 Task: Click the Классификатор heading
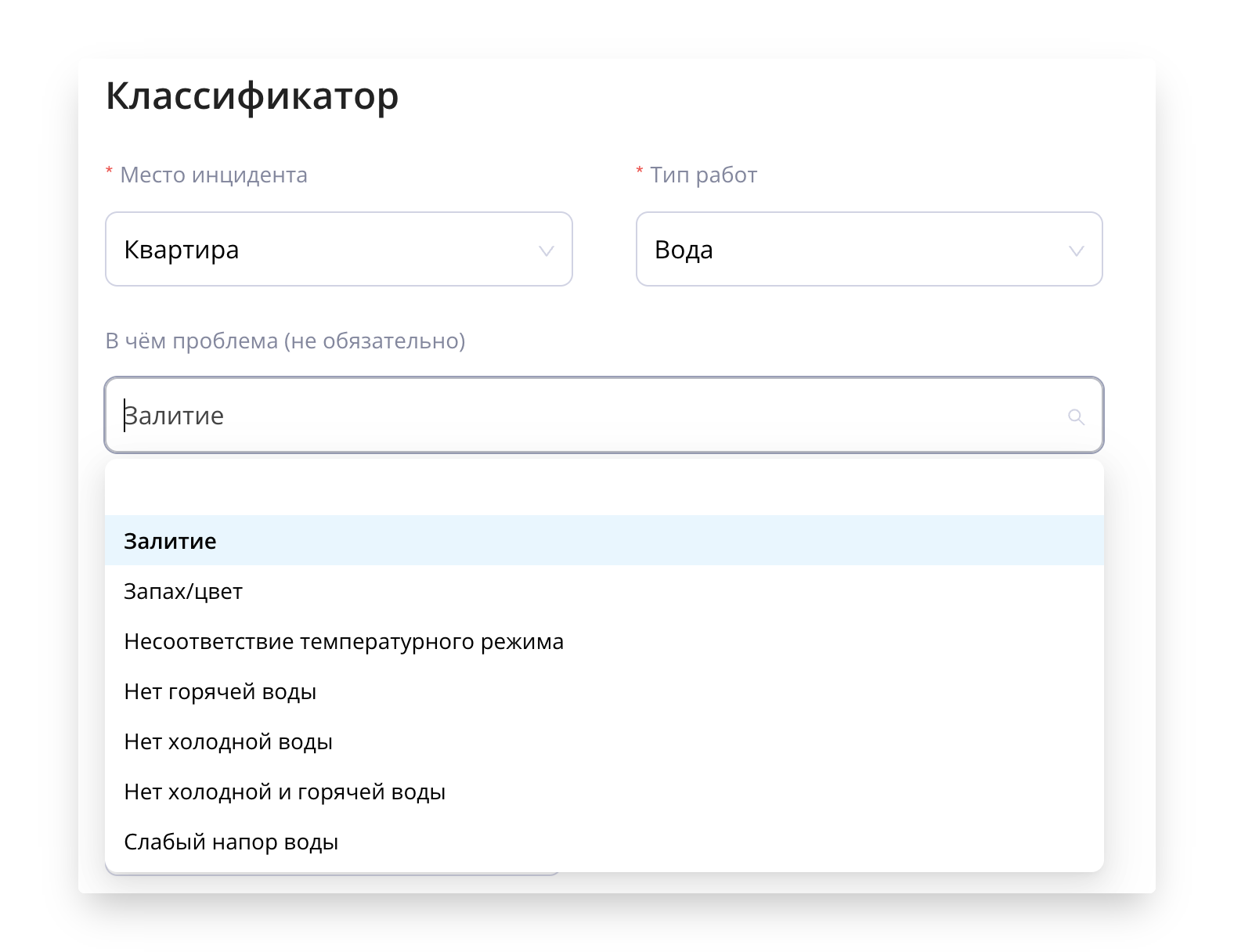click(252, 96)
